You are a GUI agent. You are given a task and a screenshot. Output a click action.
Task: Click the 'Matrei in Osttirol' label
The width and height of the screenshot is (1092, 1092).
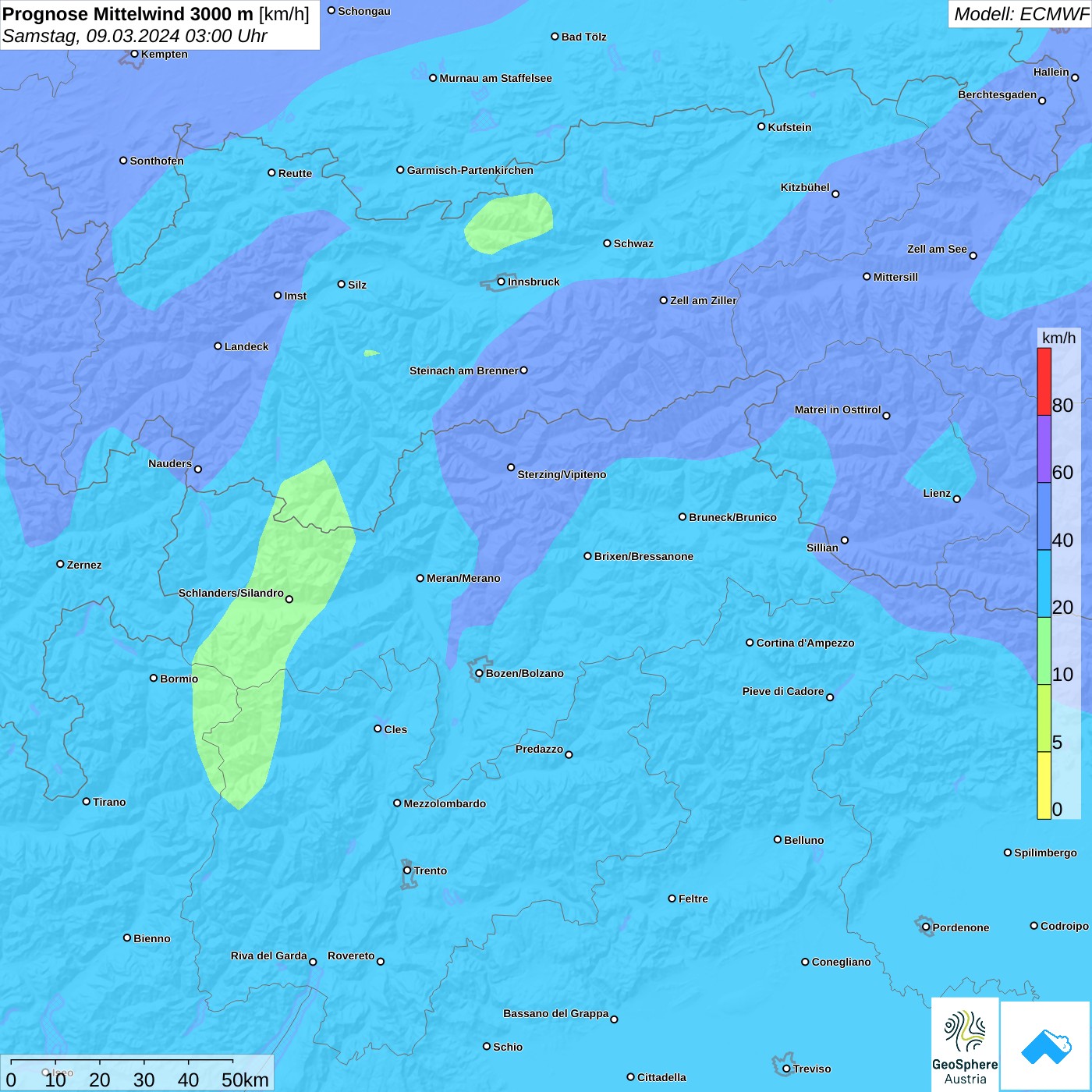(838, 409)
